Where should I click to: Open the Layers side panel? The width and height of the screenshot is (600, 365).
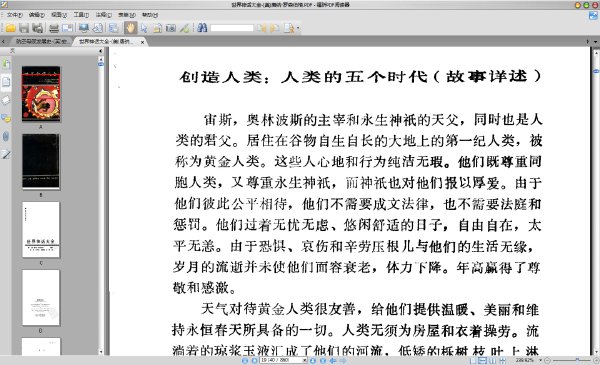tap(6, 100)
